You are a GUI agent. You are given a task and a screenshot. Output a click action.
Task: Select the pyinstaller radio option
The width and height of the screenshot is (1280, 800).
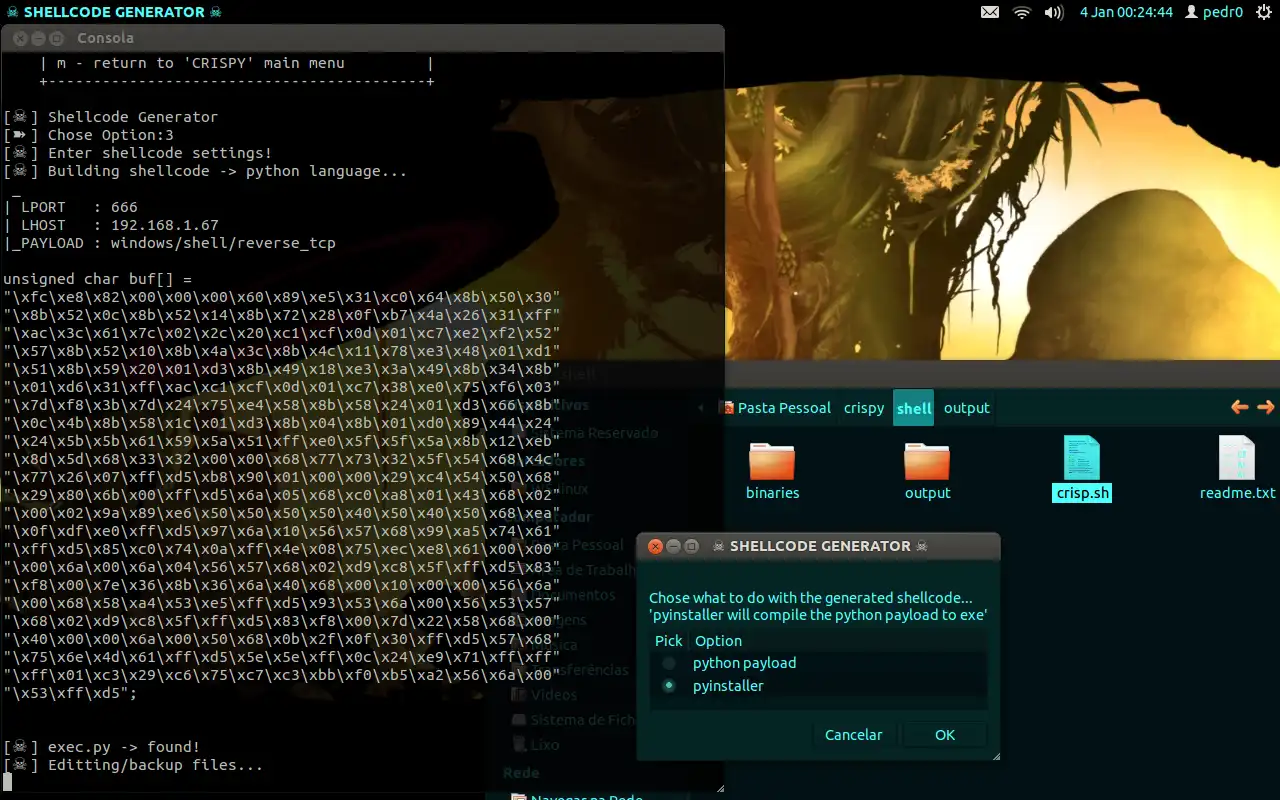click(x=669, y=686)
